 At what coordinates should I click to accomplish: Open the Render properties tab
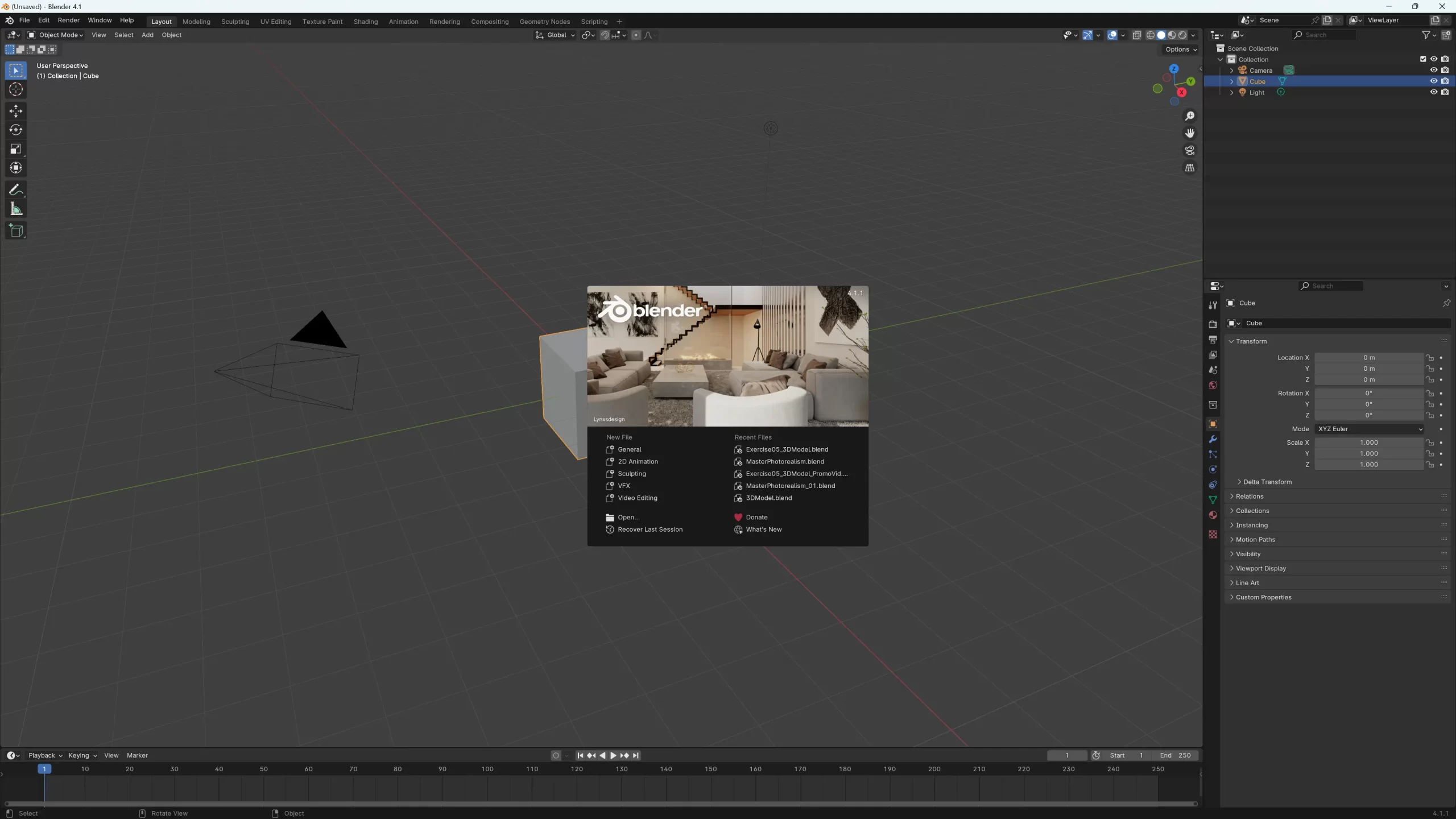(1213, 324)
